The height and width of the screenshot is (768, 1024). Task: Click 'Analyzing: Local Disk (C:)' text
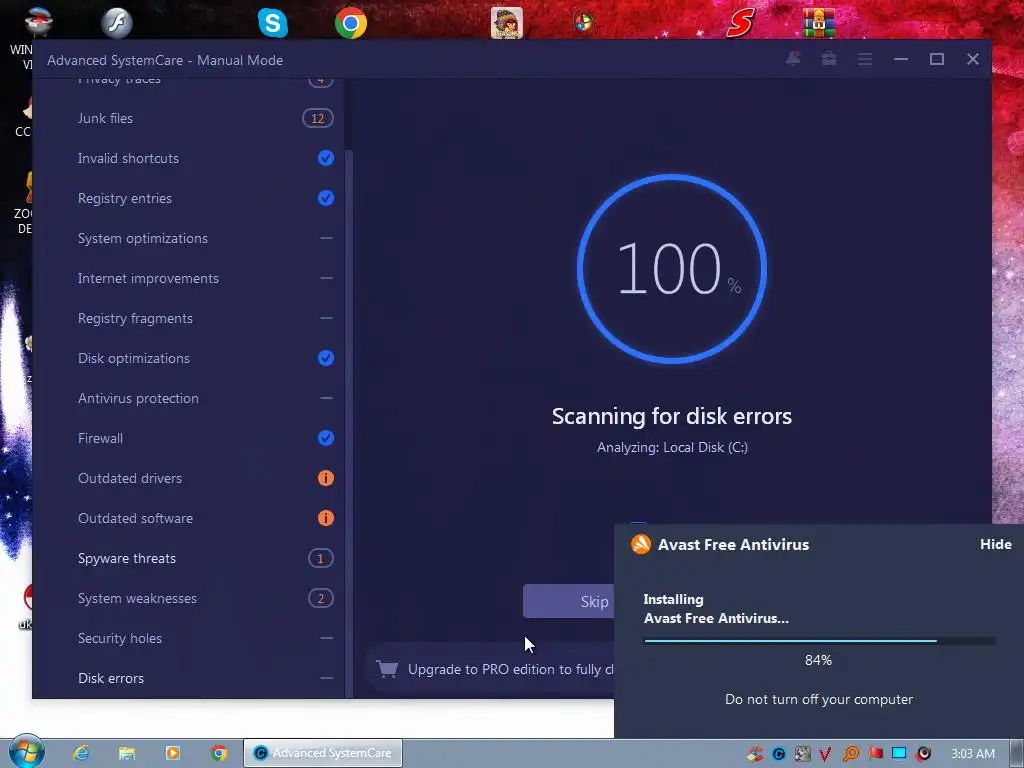[x=672, y=447]
